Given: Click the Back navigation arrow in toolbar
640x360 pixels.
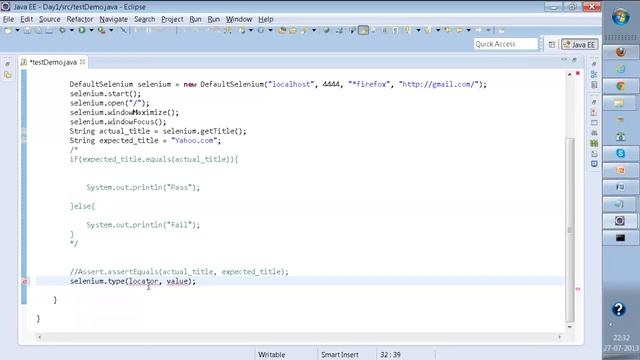Looking at the screenshot, I should tap(459, 30).
